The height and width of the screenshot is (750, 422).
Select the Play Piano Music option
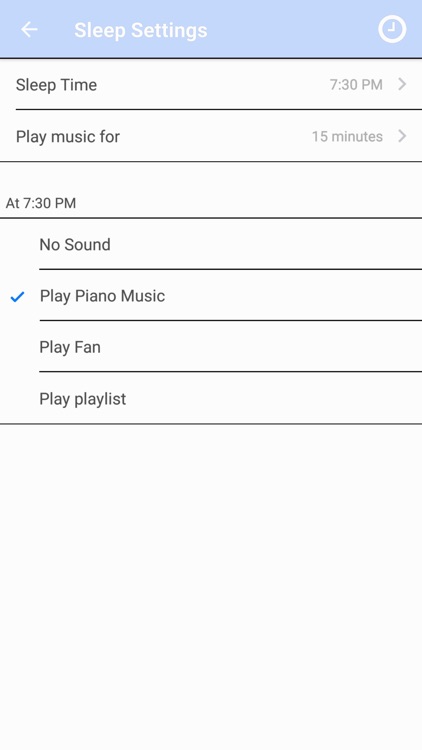(211, 296)
